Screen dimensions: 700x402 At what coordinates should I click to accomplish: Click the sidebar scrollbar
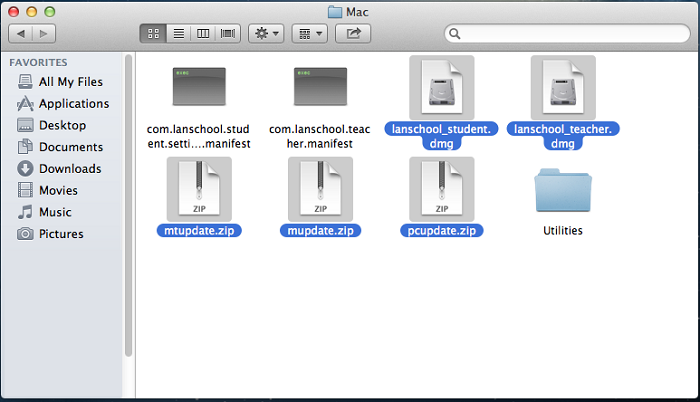coord(129,205)
